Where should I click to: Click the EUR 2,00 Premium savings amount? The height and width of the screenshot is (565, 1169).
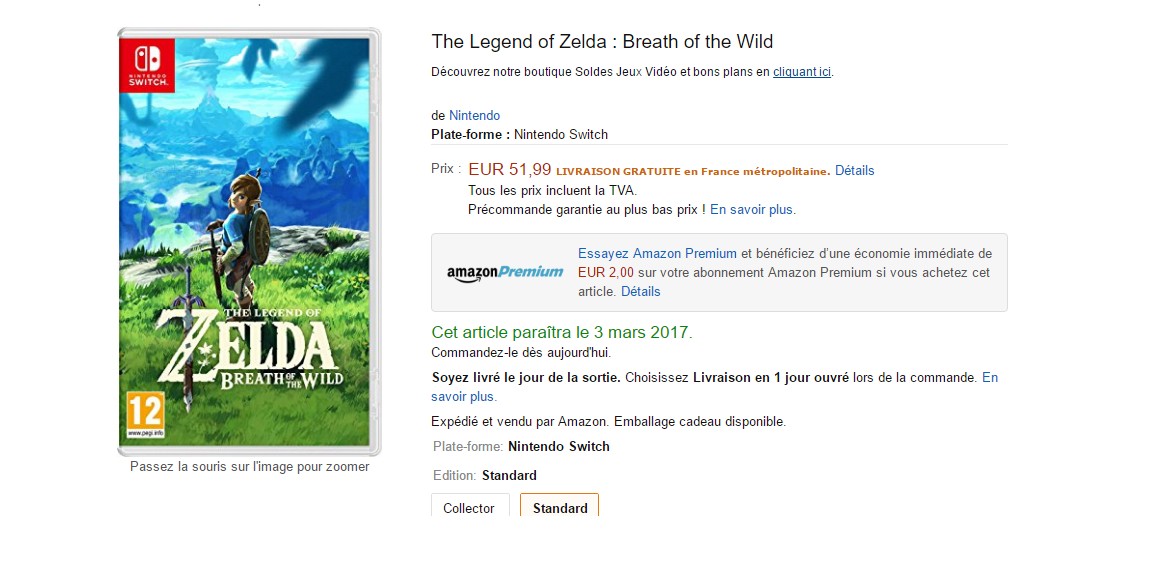point(606,273)
